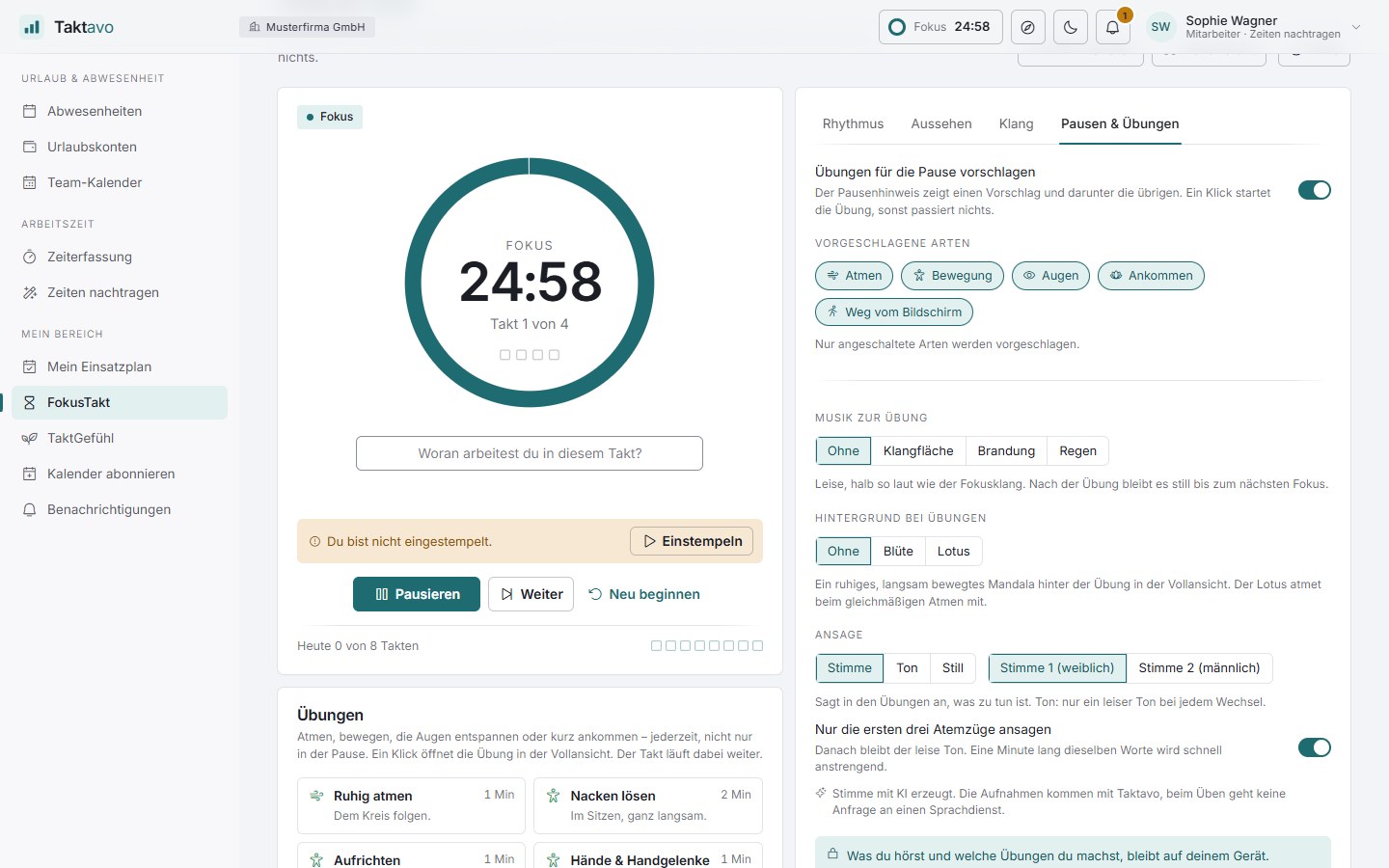Click the Einstempeln button
Viewport: 1389px width, 868px height.
(692, 541)
